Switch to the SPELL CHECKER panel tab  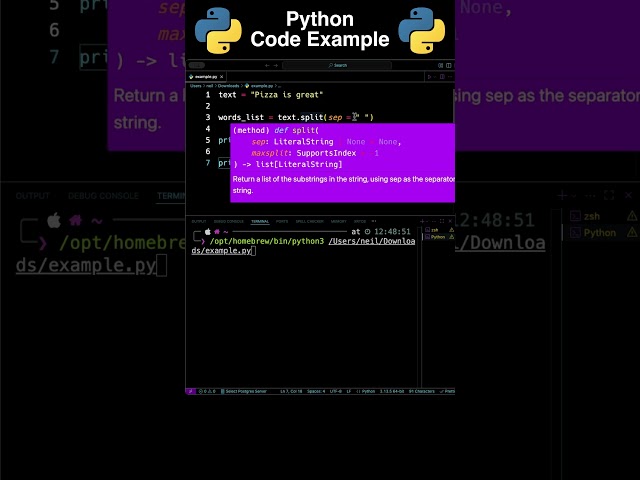309,221
